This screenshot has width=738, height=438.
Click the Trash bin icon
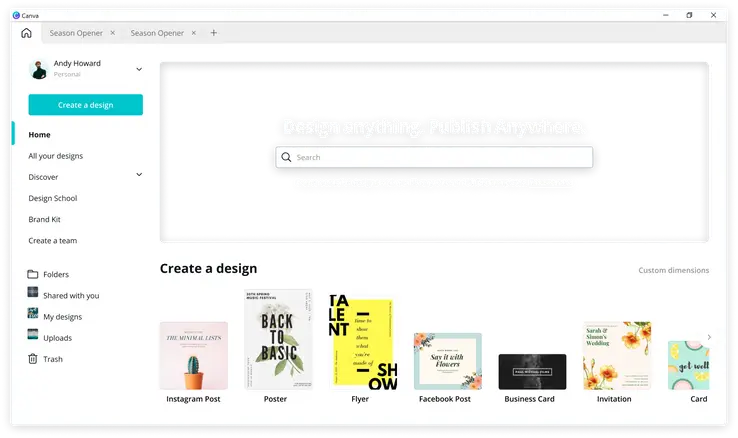(32, 359)
